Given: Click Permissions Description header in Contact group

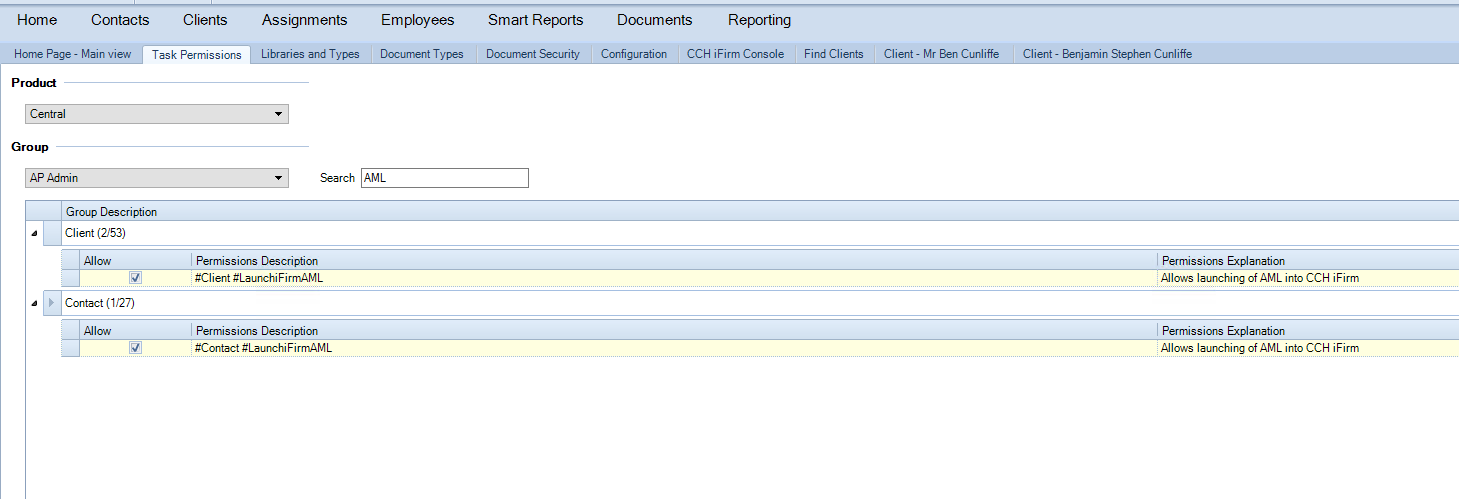Looking at the screenshot, I should [674, 331].
